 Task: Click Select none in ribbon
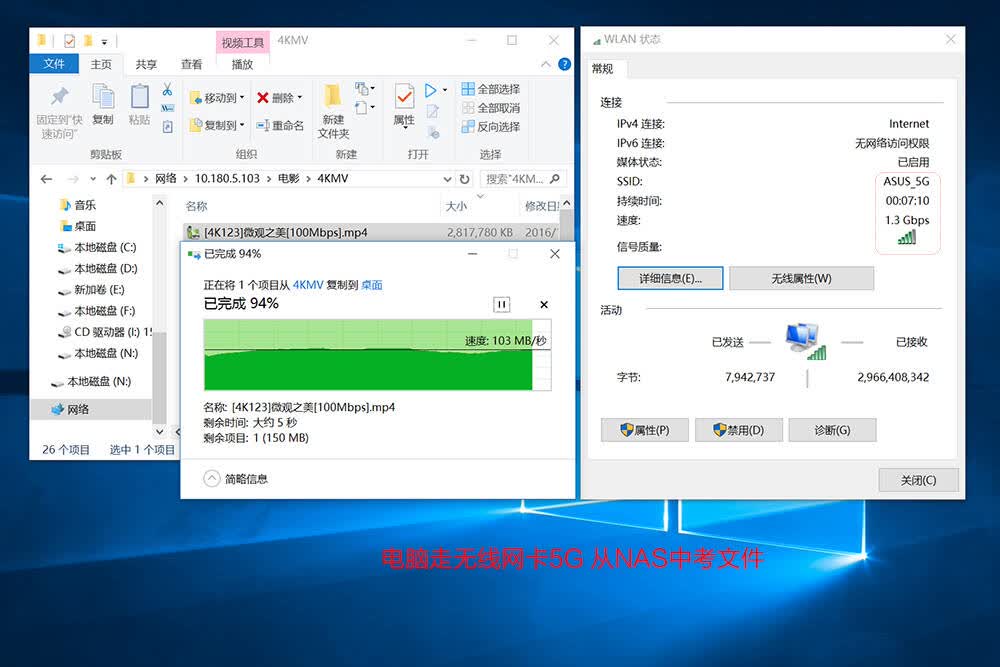tap(490, 108)
